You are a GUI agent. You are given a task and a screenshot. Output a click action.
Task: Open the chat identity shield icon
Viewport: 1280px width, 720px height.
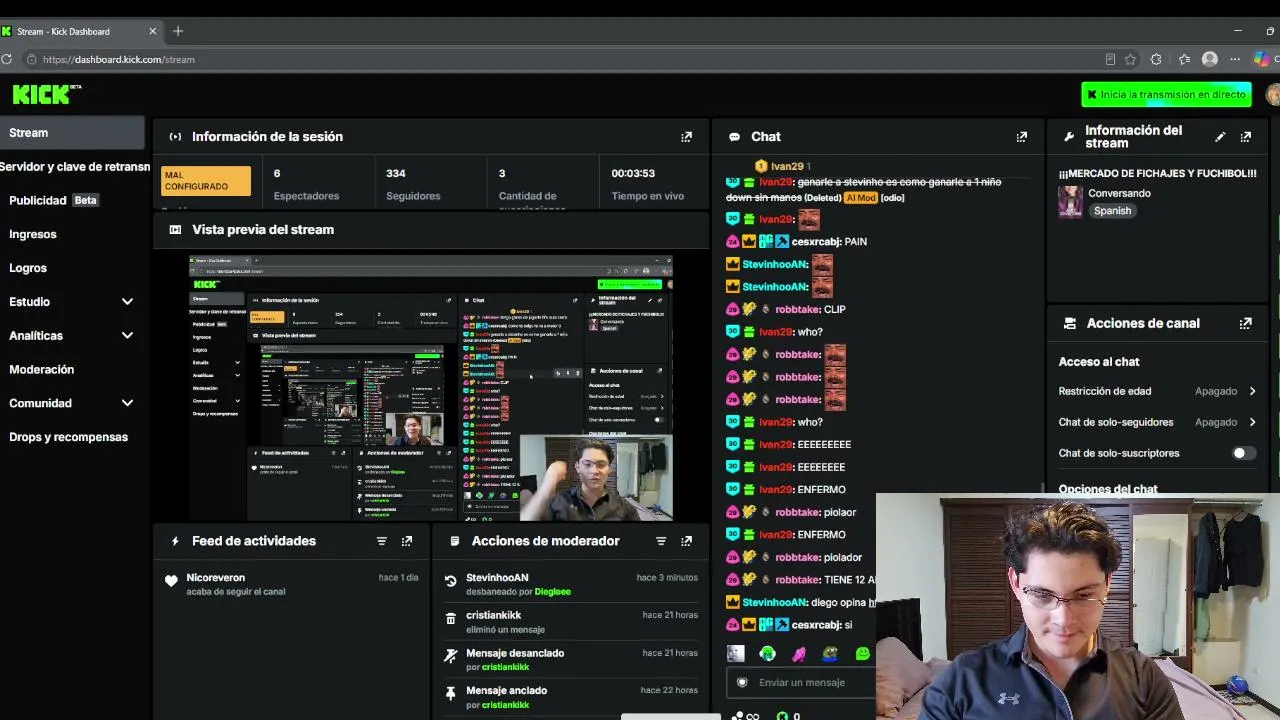[x=742, y=682]
